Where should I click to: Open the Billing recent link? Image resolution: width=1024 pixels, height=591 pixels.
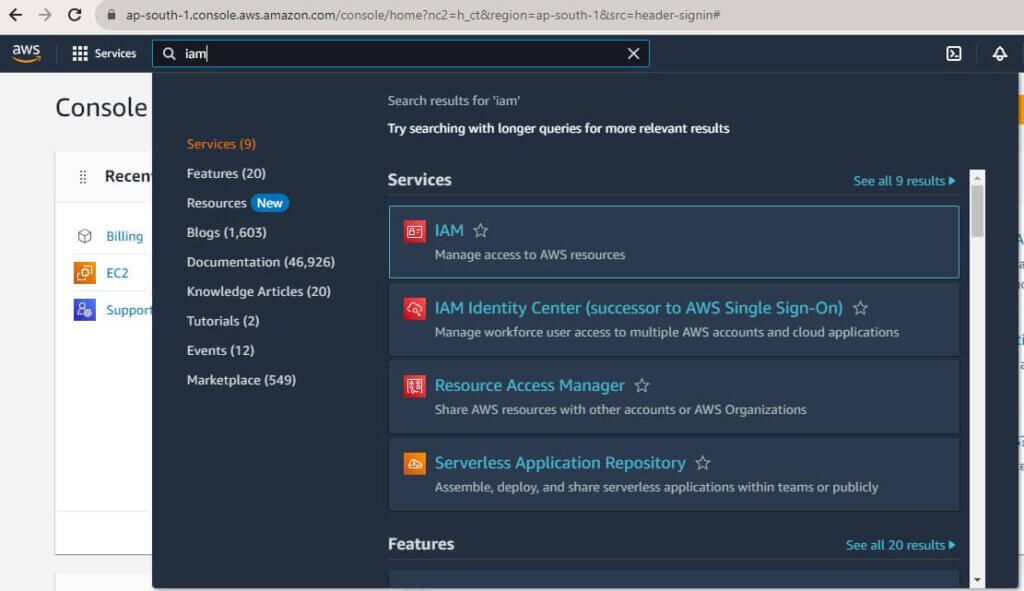(124, 236)
